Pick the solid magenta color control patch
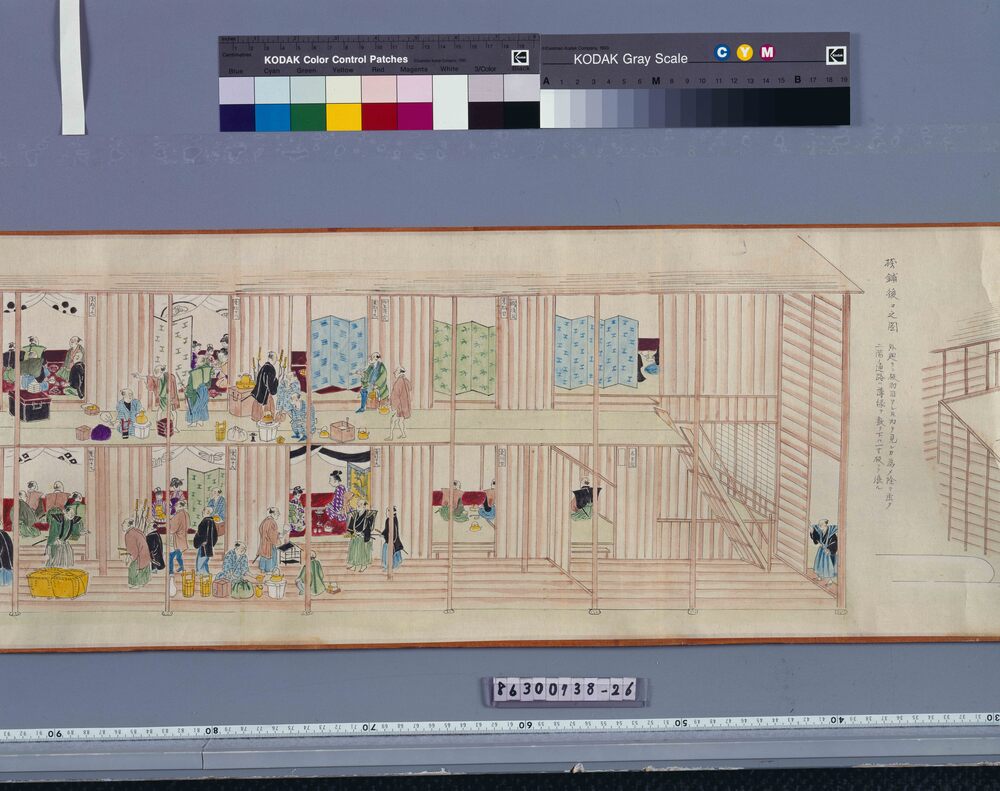 tap(415, 117)
